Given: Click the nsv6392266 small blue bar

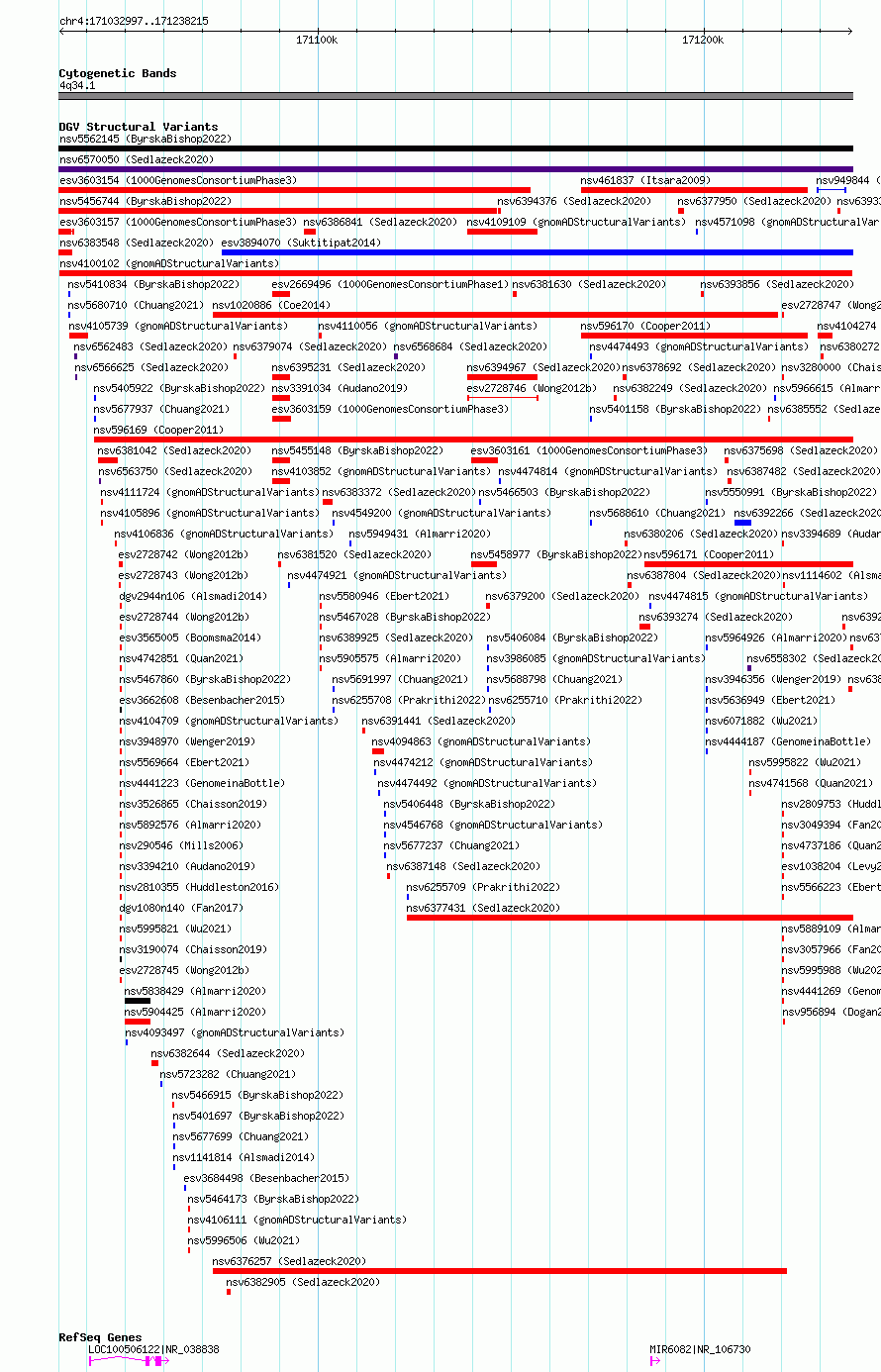Looking at the screenshot, I should coord(742,523).
